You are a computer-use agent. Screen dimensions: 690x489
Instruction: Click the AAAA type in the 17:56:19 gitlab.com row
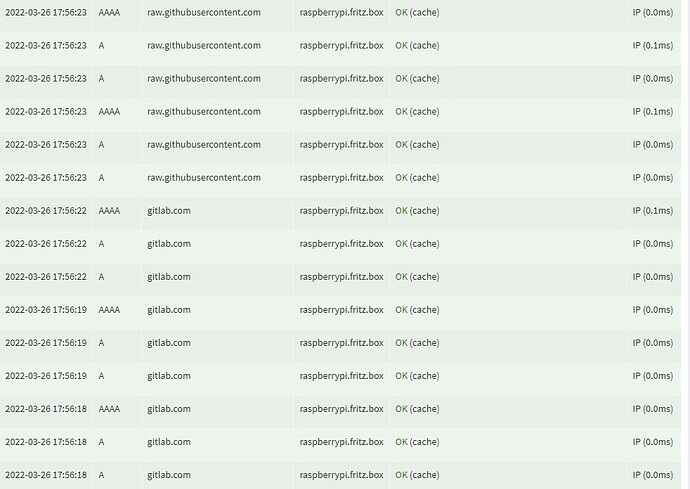[x=109, y=309]
